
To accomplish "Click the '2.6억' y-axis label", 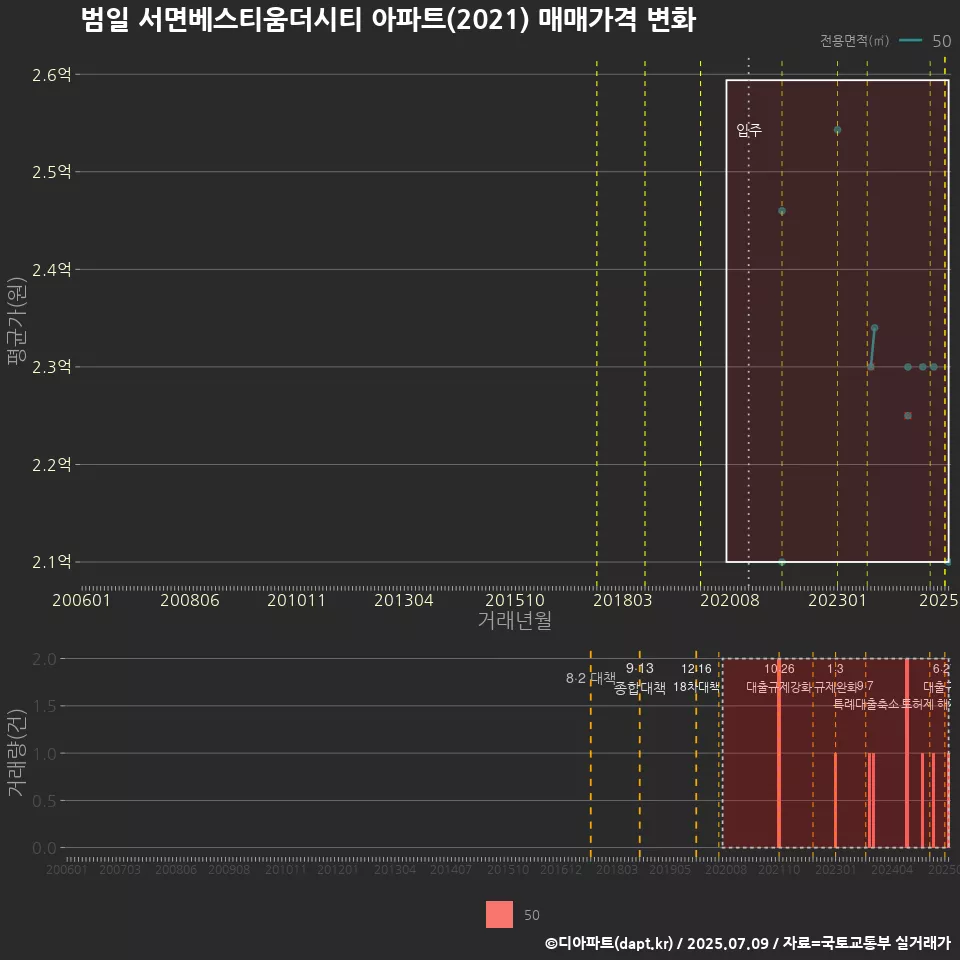I will (x=51, y=75).
